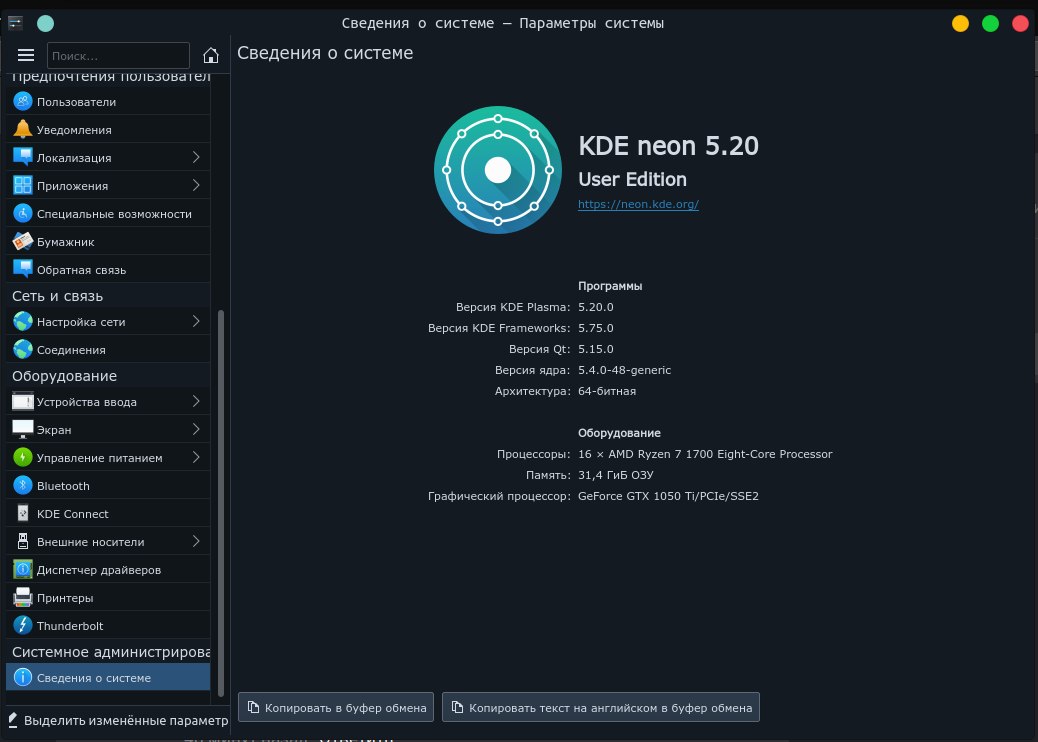Expand the Управление питанием submenu arrow
Screen dimensions: 1038x742
[196, 457]
